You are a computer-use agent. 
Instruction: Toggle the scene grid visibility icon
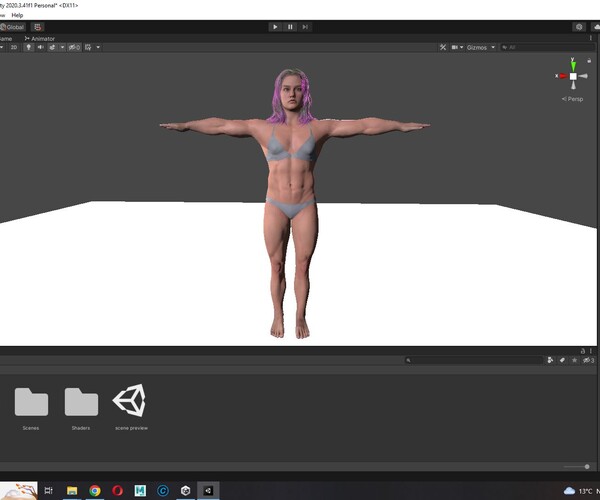88,47
